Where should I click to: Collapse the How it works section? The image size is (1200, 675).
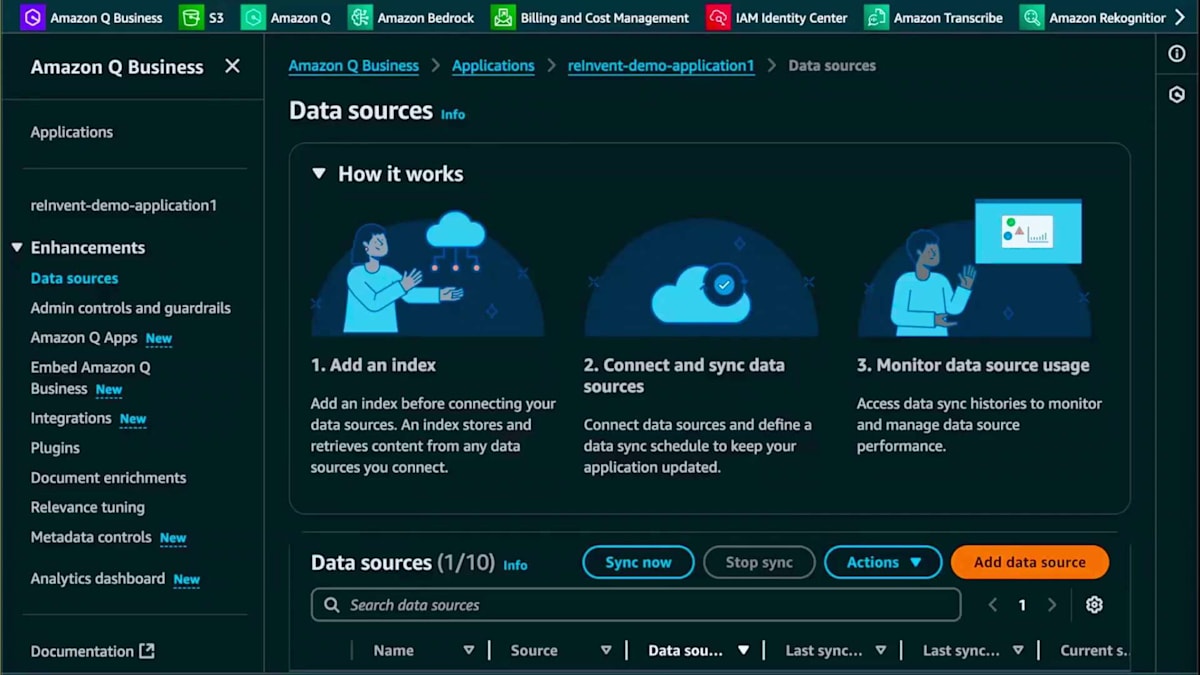pos(319,173)
